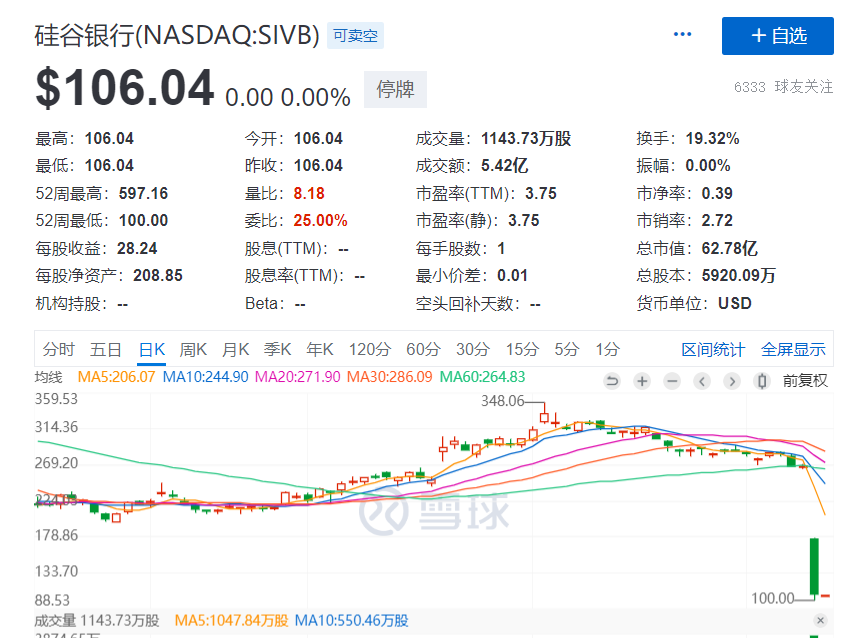The image size is (845, 638).
Task: Click the 可卖空 badge
Action: [x=355, y=36]
